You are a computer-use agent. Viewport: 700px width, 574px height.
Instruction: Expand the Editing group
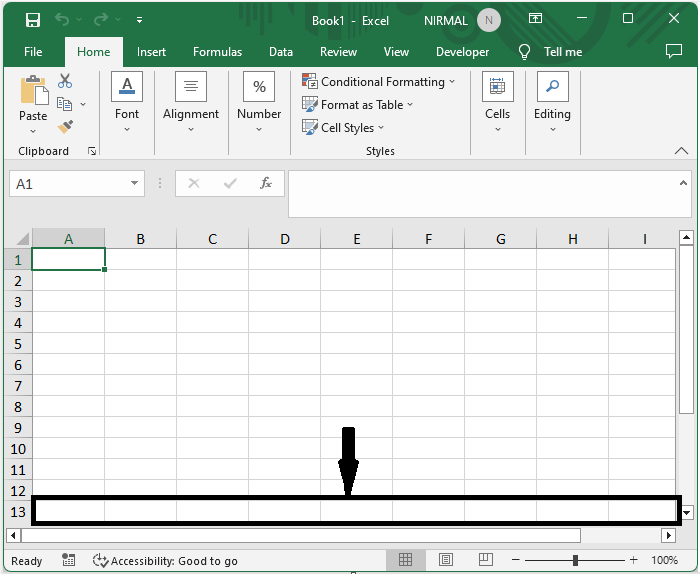pos(552,103)
